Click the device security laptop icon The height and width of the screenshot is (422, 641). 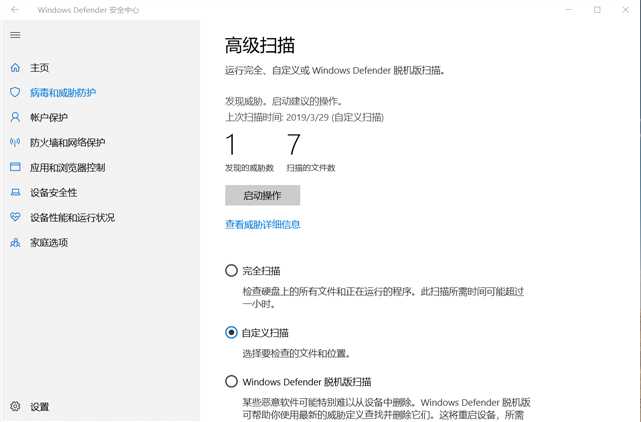click(x=15, y=192)
